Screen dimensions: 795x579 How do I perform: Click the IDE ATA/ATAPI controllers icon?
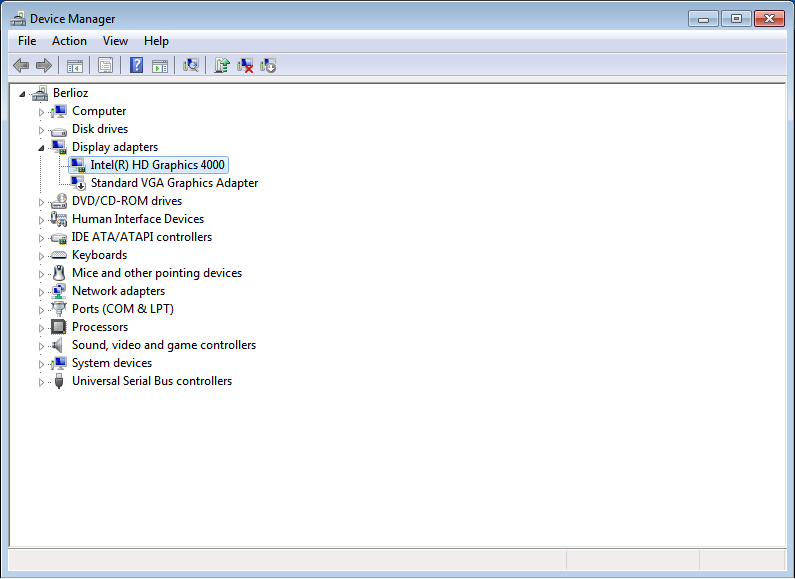coord(59,237)
